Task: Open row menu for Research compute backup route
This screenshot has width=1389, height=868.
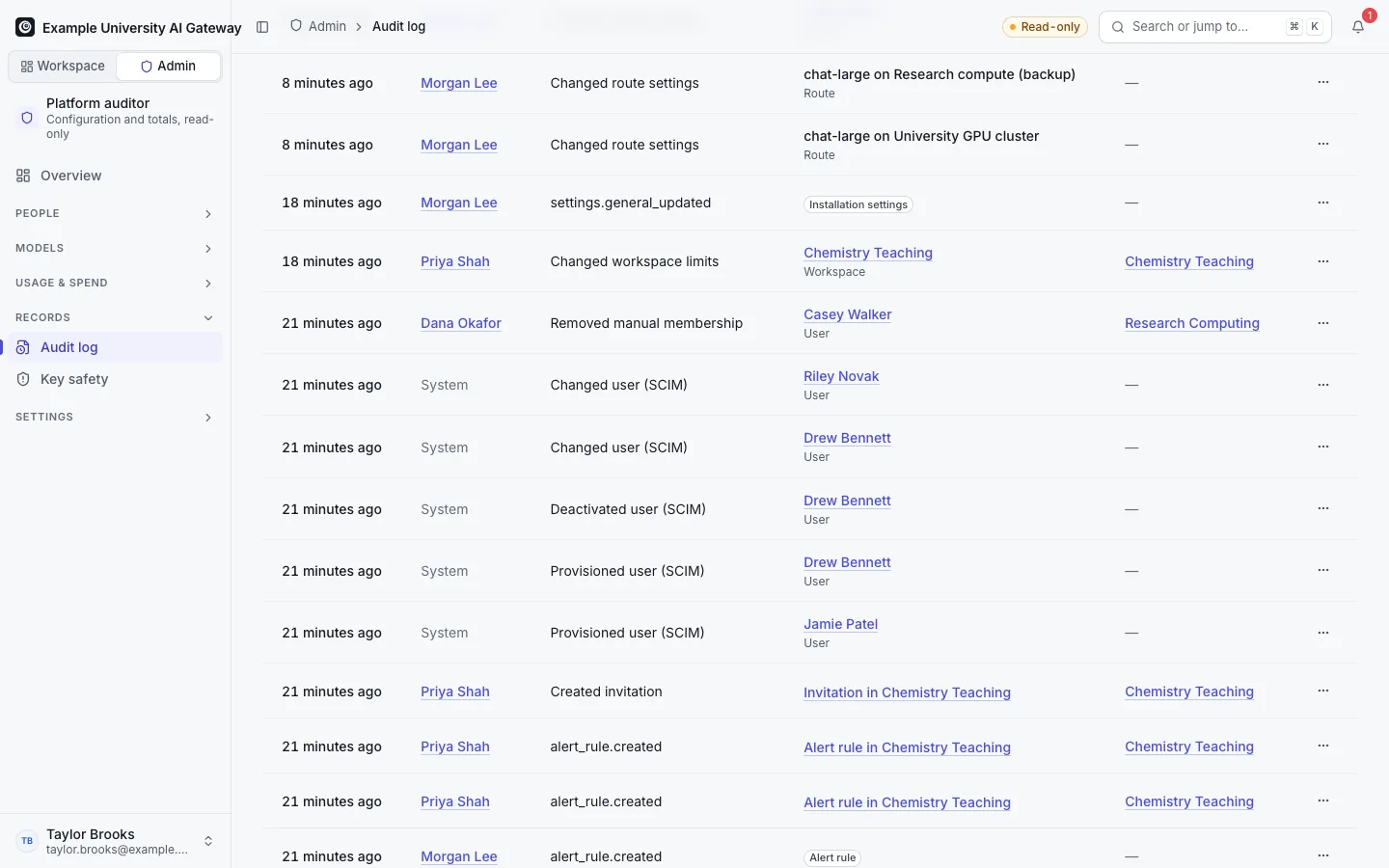Action: click(1323, 83)
